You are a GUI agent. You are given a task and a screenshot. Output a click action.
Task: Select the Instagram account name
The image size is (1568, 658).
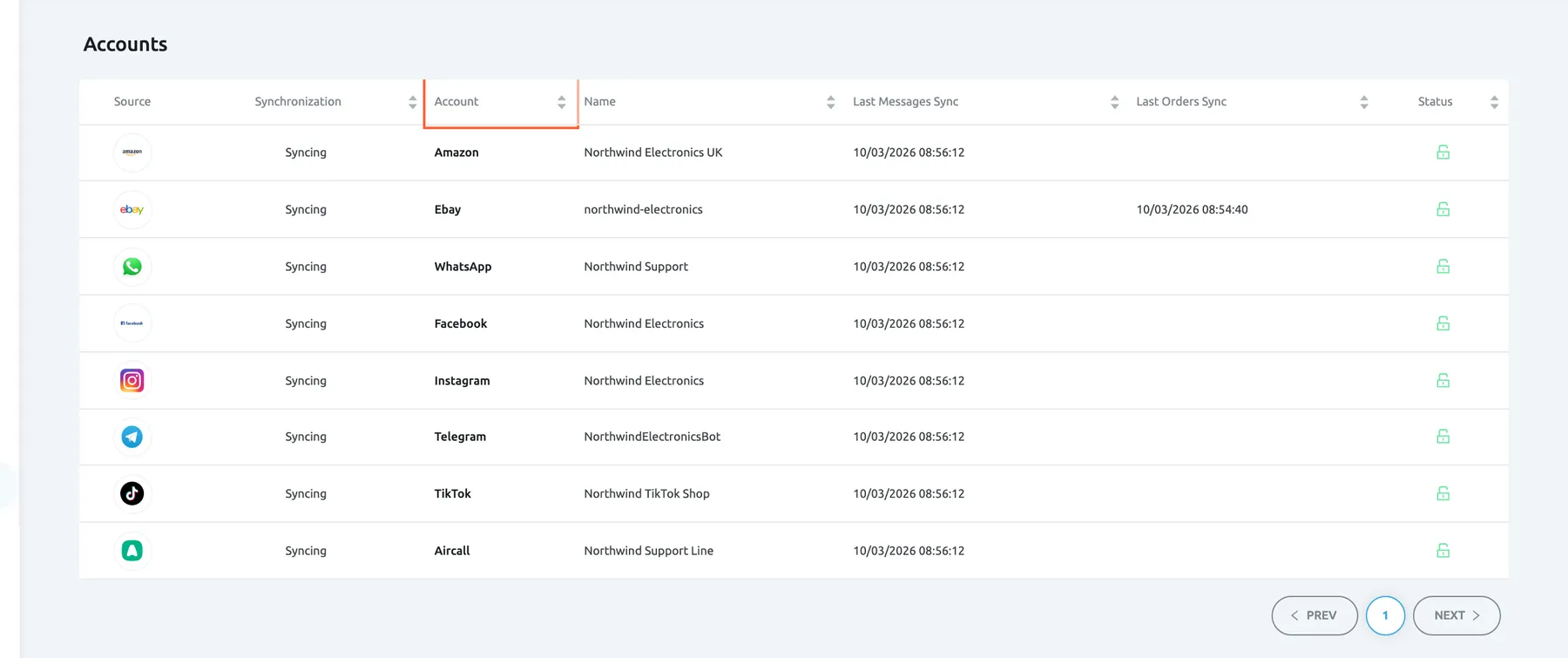point(462,381)
